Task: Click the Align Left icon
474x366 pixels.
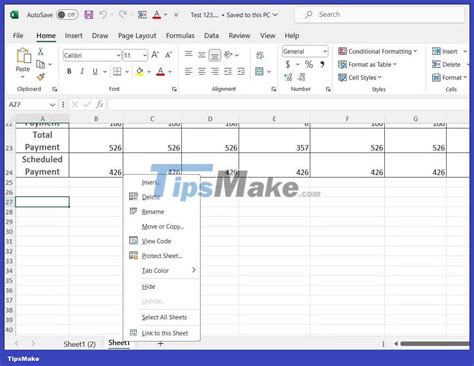Action: pyautogui.click(x=189, y=71)
